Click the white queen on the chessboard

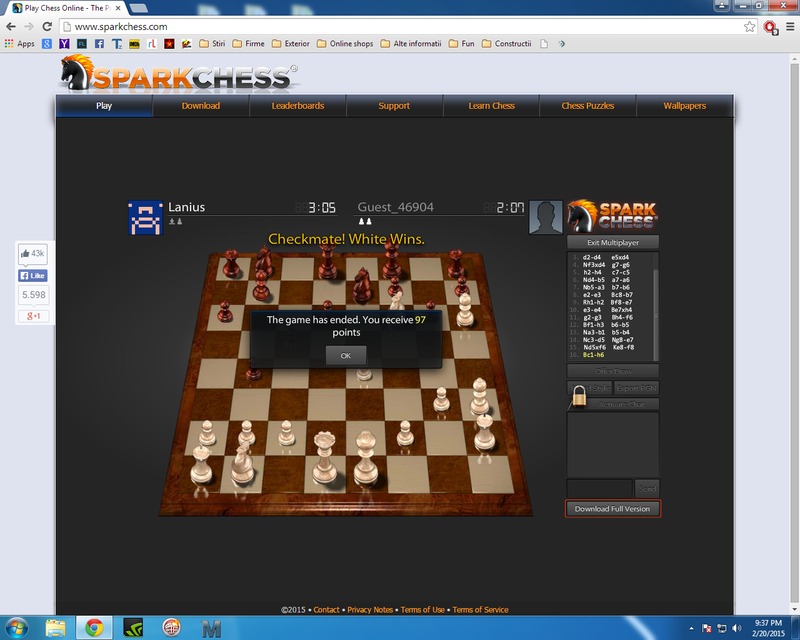click(x=324, y=457)
